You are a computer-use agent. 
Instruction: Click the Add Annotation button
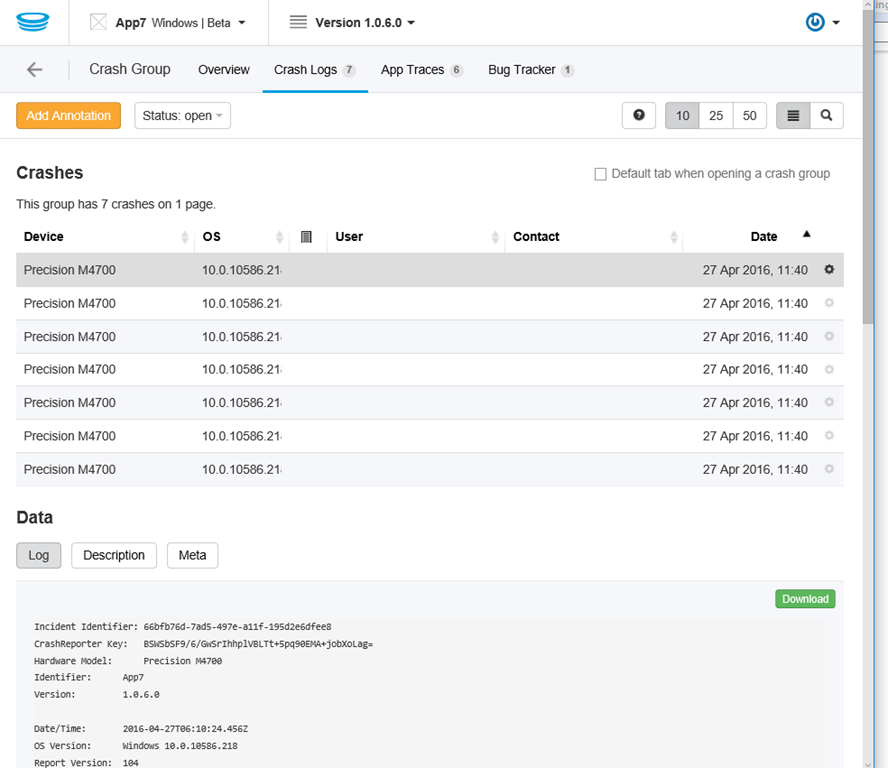pyautogui.click(x=69, y=116)
